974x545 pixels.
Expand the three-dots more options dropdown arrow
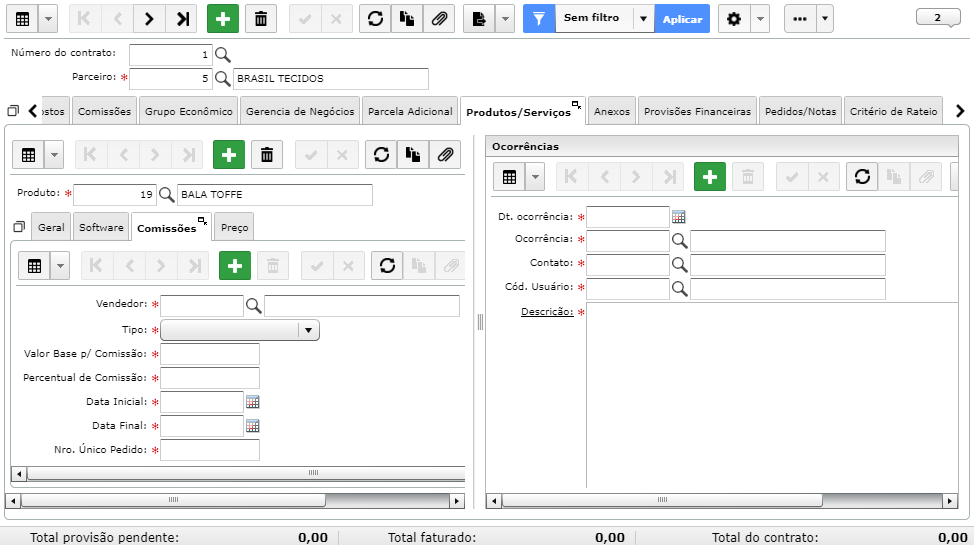click(x=824, y=19)
